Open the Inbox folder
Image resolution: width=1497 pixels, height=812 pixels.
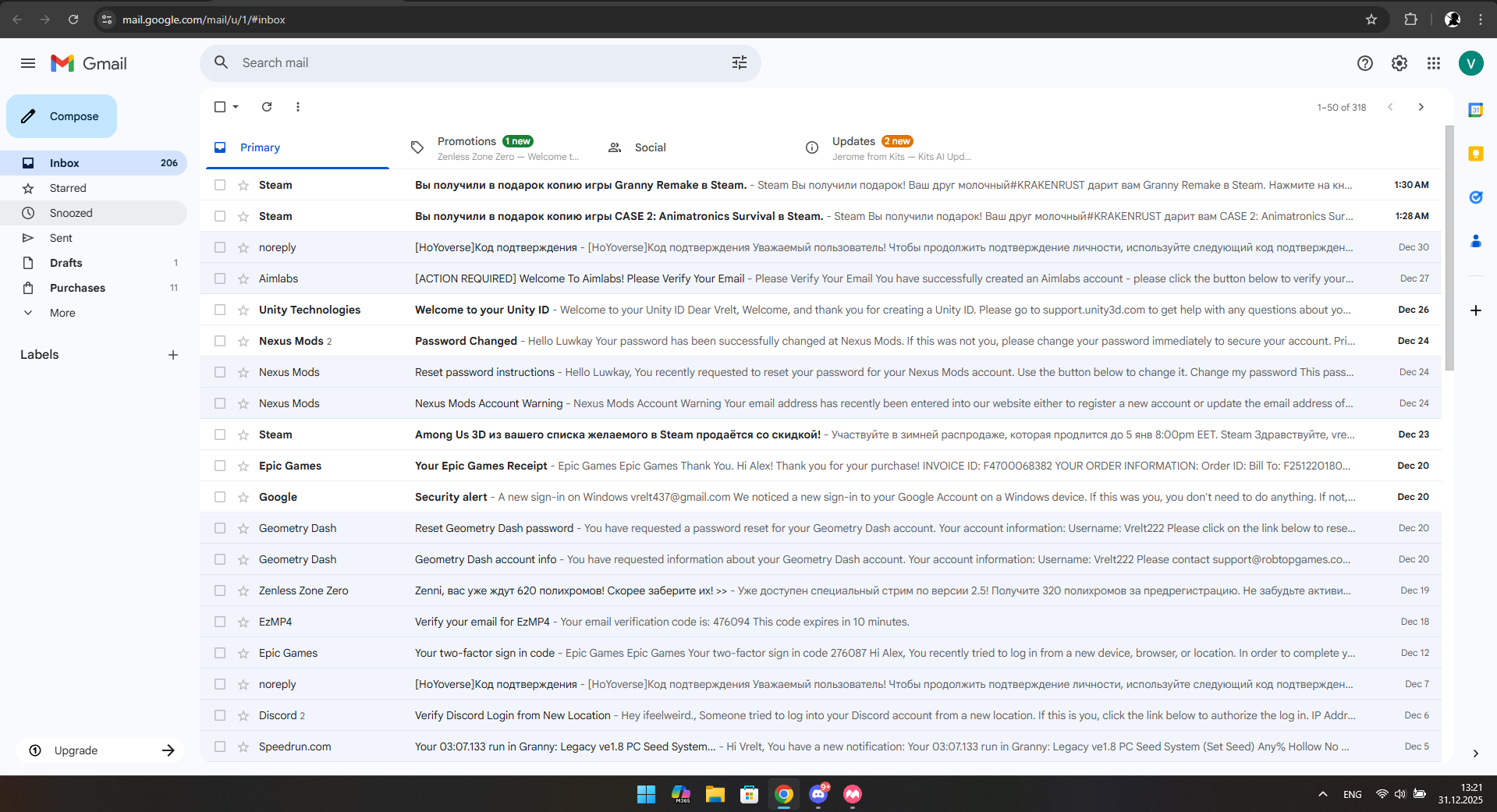pyautogui.click(x=94, y=163)
